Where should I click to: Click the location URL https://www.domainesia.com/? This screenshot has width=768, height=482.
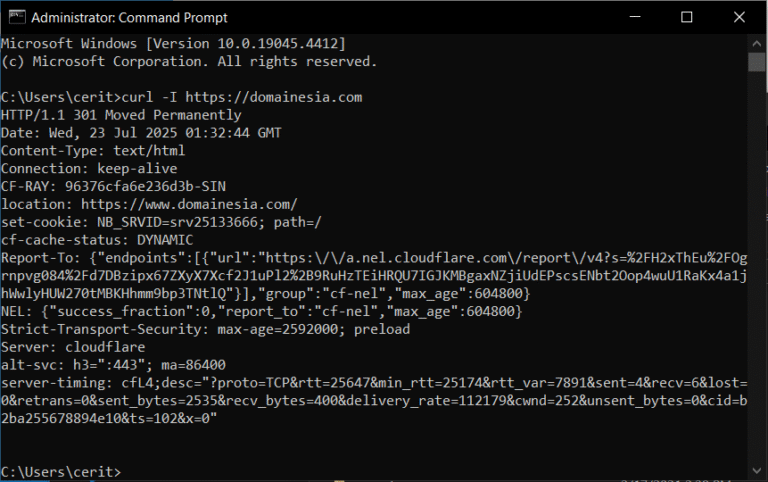pyautogui.click(x=189, y=203)
